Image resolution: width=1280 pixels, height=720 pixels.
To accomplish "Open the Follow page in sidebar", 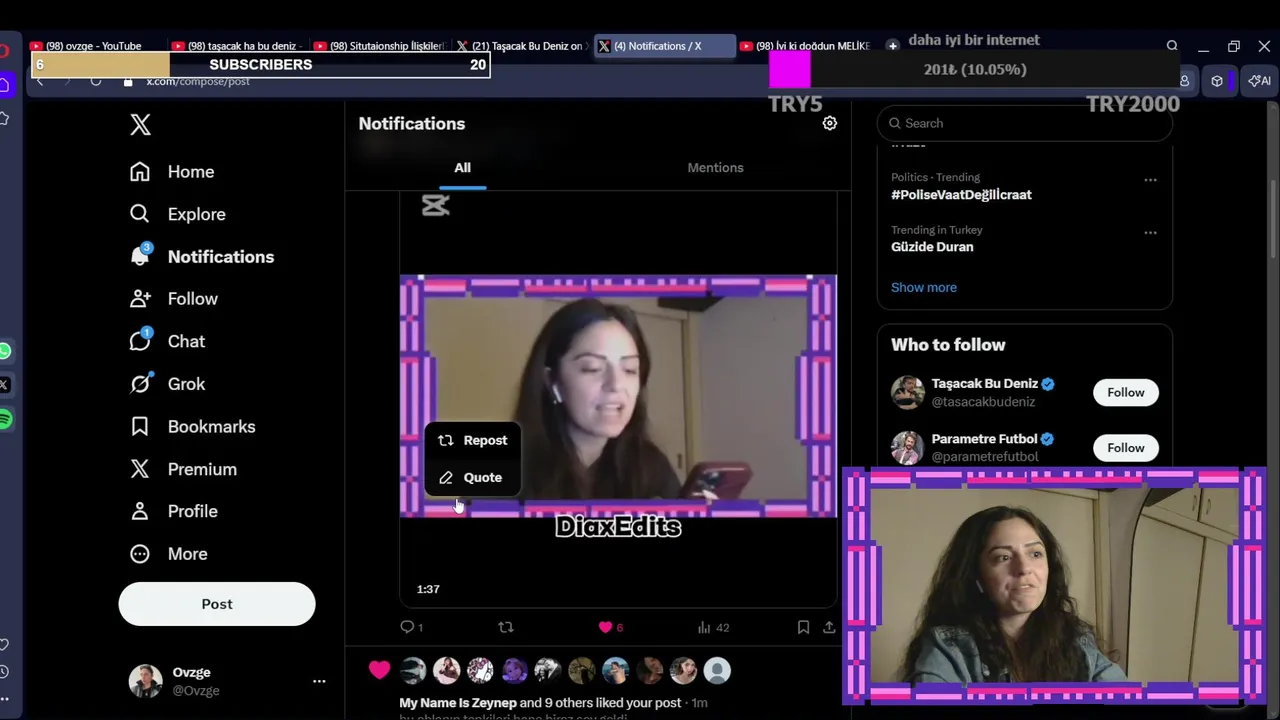I will tap(174, 299).
